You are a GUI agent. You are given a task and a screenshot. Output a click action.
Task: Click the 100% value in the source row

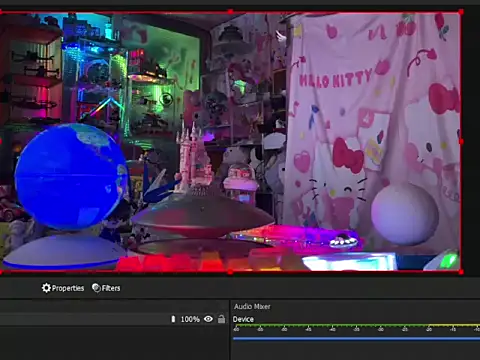point(190,319)
